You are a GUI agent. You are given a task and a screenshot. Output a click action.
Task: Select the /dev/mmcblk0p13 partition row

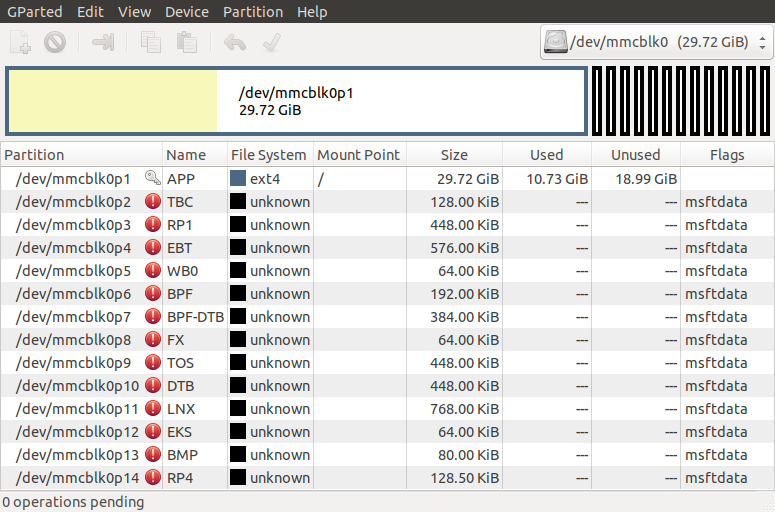(387, 454)
